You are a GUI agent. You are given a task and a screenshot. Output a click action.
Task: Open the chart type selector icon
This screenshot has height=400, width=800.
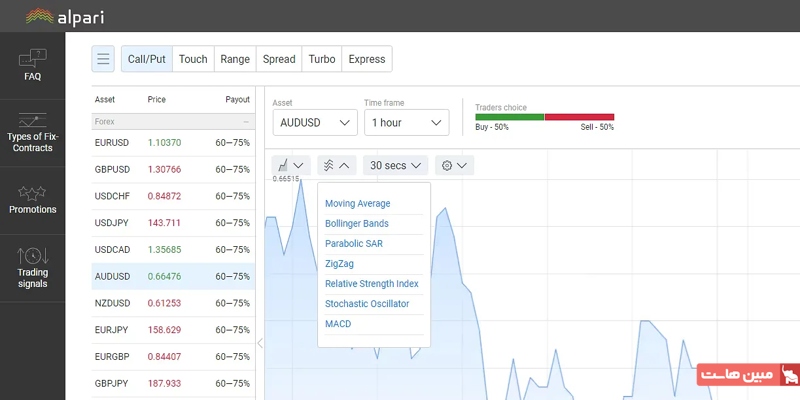(x=290, y=165)
